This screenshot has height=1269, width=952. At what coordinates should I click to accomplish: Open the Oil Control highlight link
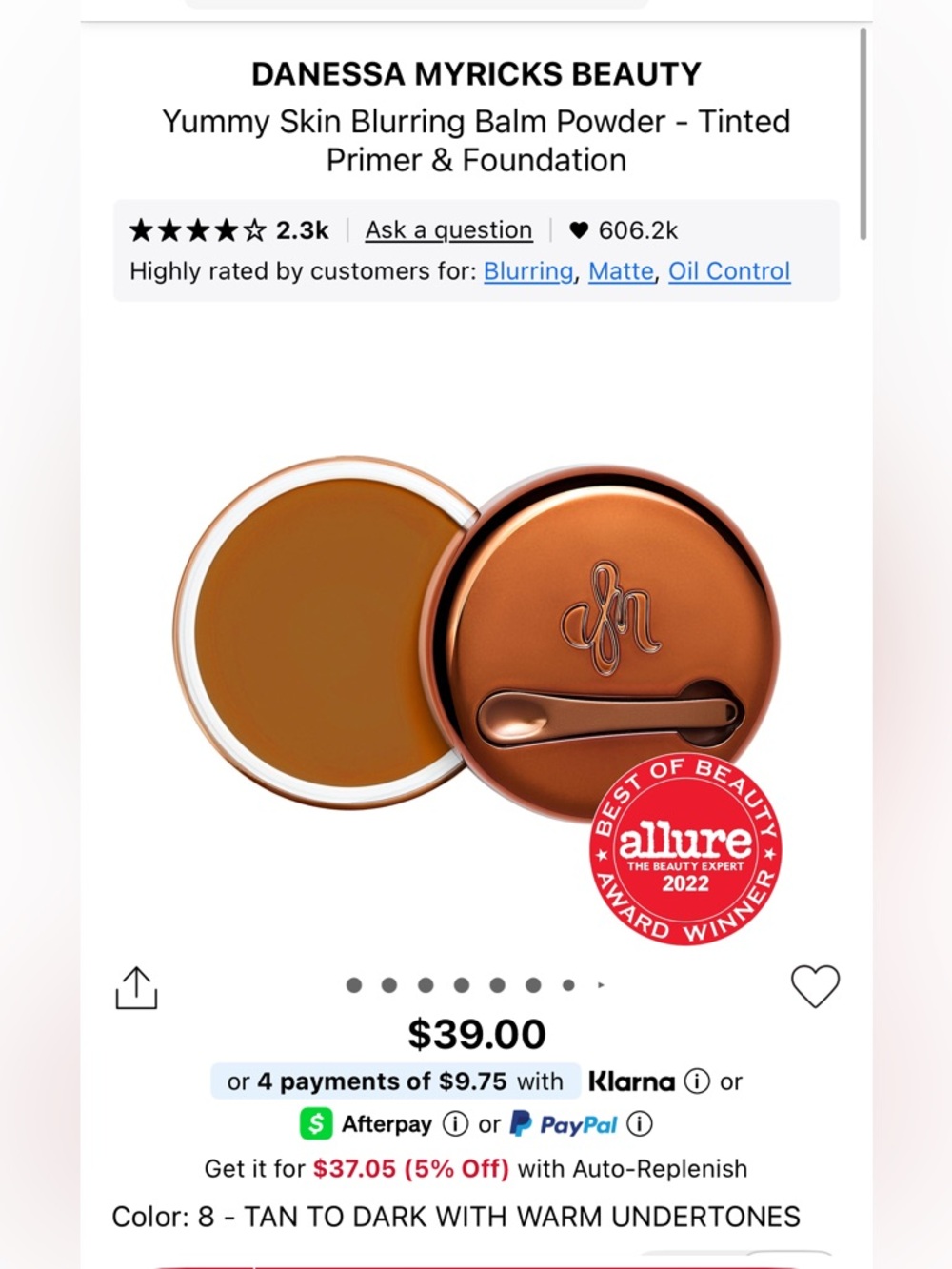(729, 271)
